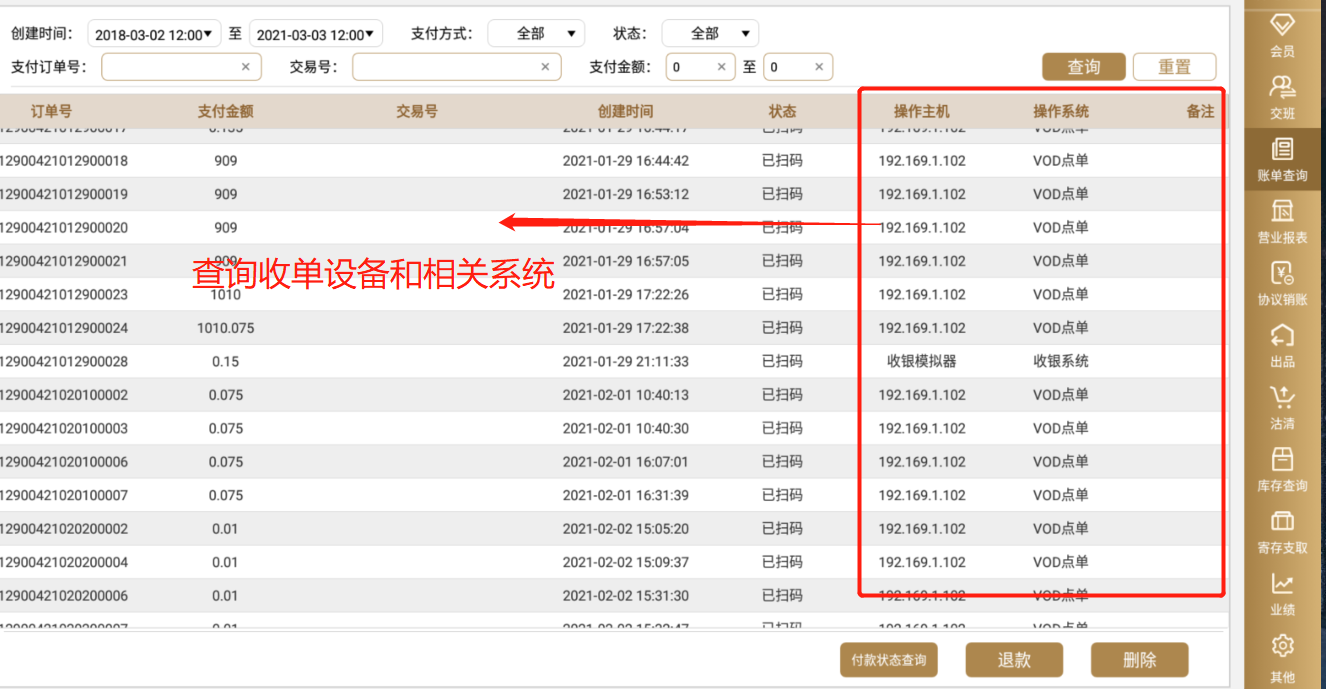Select order ending in 020100002
The image size is (1326, 689).
[64, 395]
